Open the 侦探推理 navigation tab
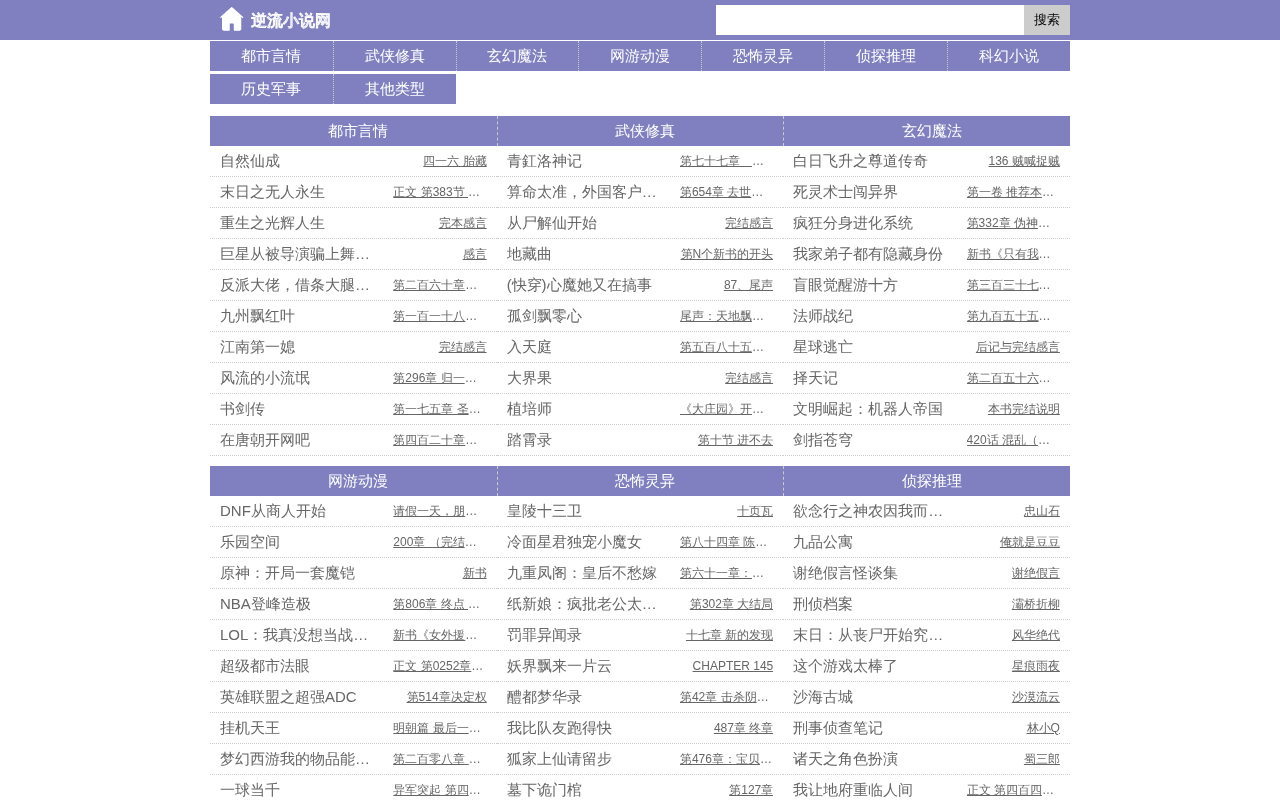Screen dimensions: 1280x800 point(886,56)
